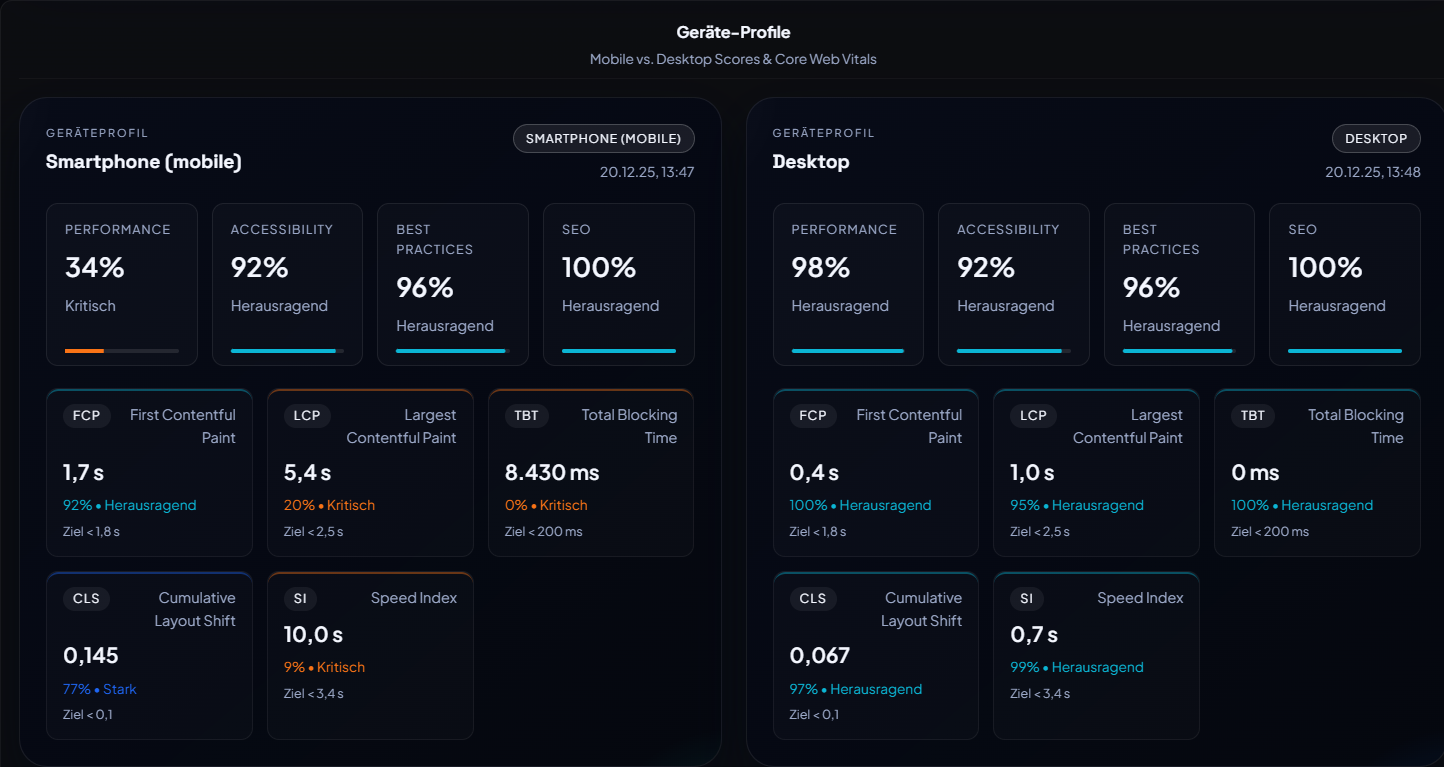This screenshot has width=1444, height=767.
Task: Select the mobile SEO 100% score card
Action: pyautogui.click(x=618, y=284)
